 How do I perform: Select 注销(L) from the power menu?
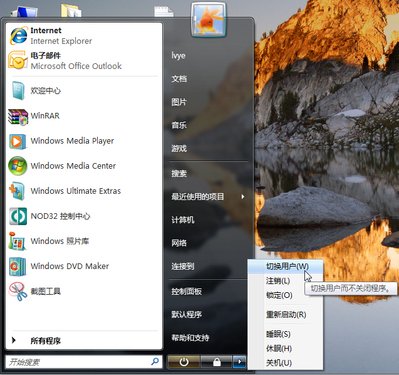tap(286, 281)
